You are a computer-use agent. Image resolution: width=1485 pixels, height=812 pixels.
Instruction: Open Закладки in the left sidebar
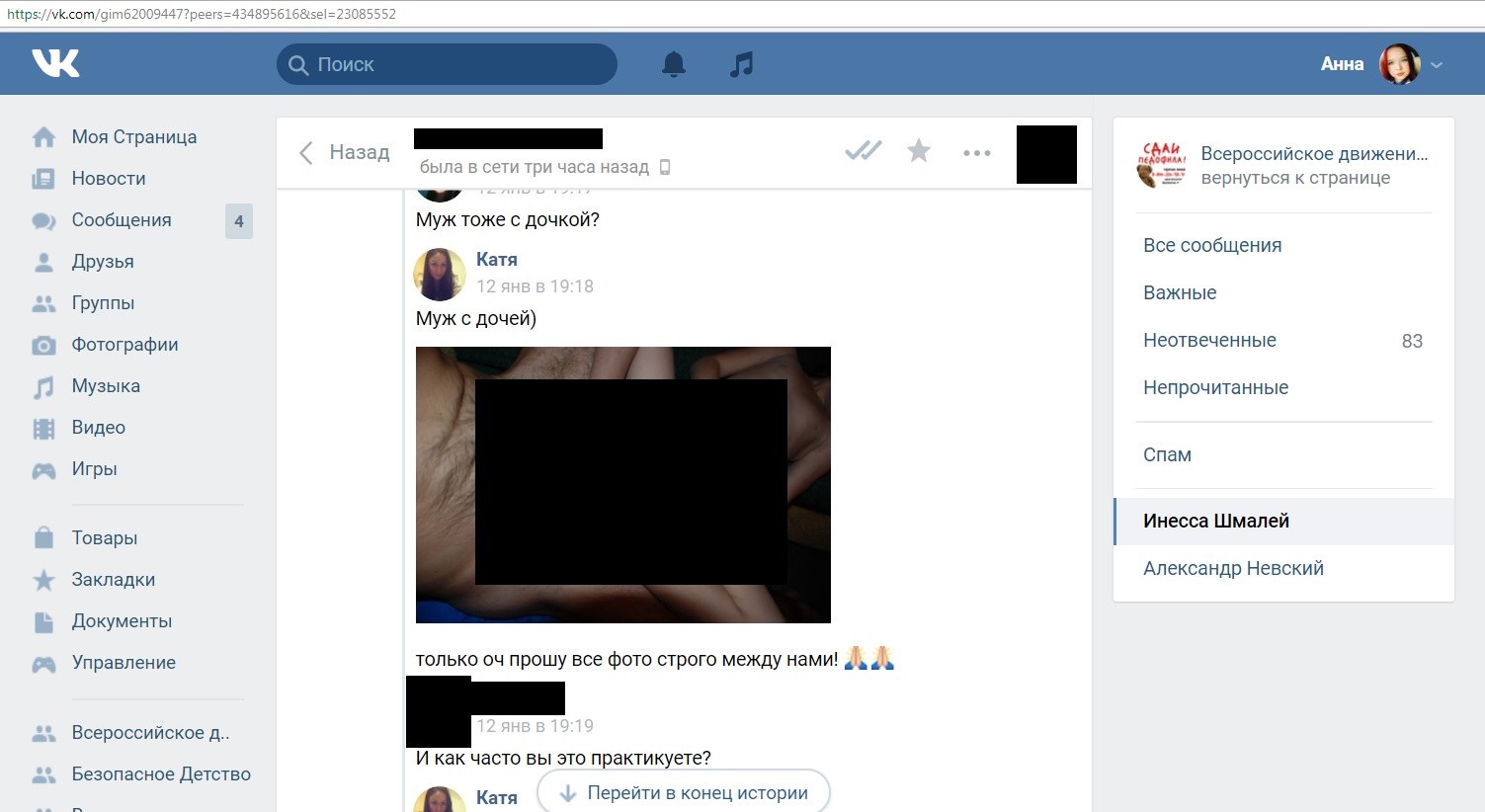(x=113, y=580)
